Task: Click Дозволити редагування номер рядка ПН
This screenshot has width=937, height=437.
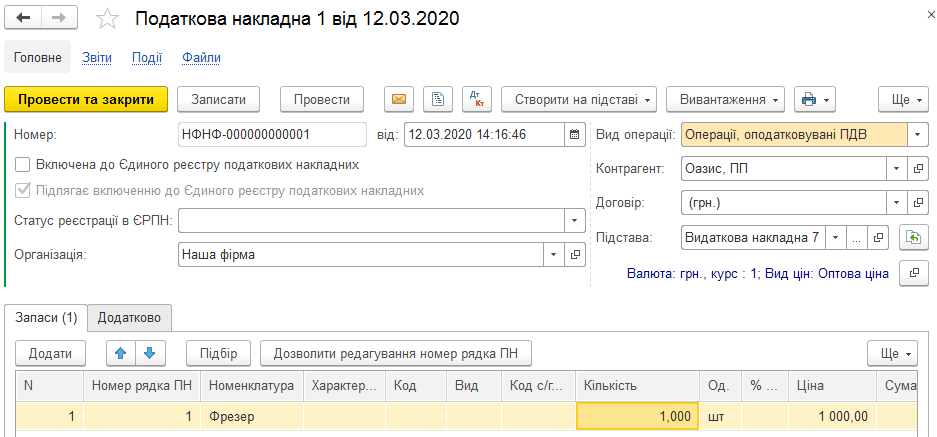Action: [x=396, y=353]
